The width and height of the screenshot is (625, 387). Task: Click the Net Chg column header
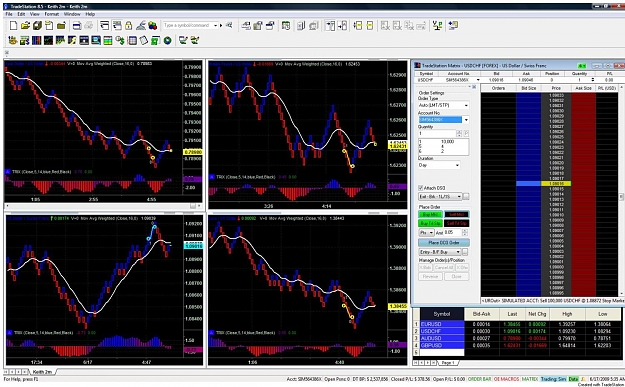(537, 314)
